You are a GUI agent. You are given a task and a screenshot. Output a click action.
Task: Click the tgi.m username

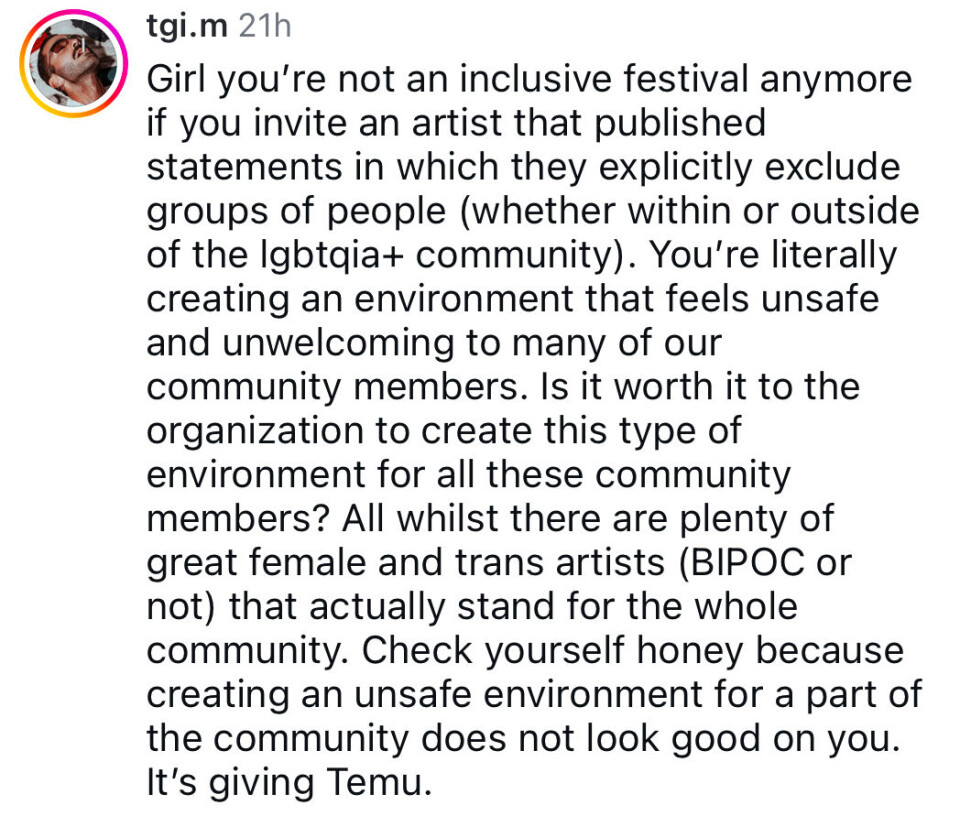pos(185,27)
